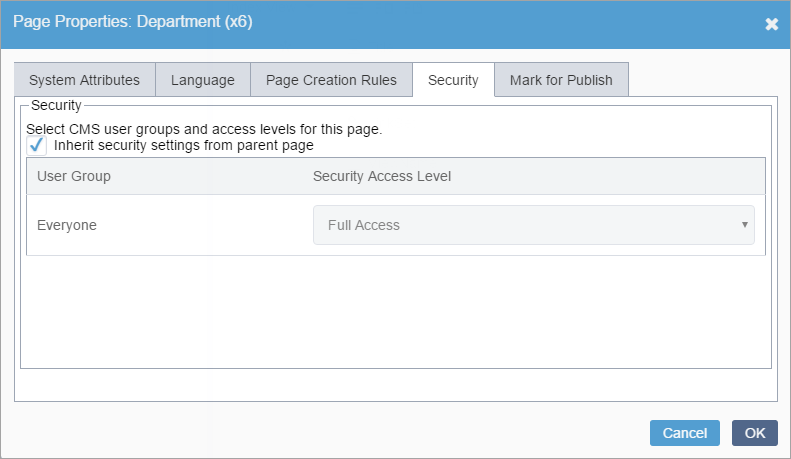791x459 pixels.
Task: Open the Language tab
Action: click(x=203, y=80)
